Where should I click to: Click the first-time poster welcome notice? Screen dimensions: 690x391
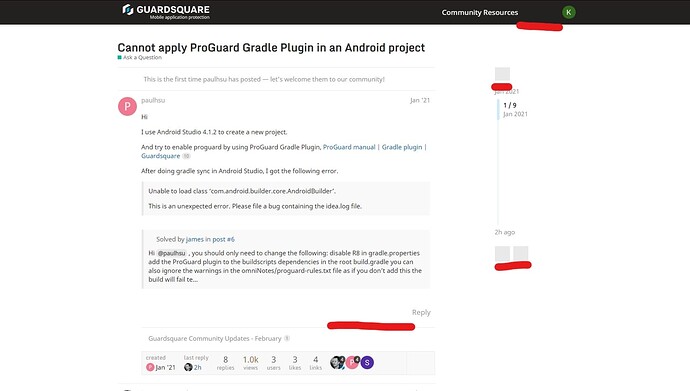pyautogui.click(x=264, y=80)
